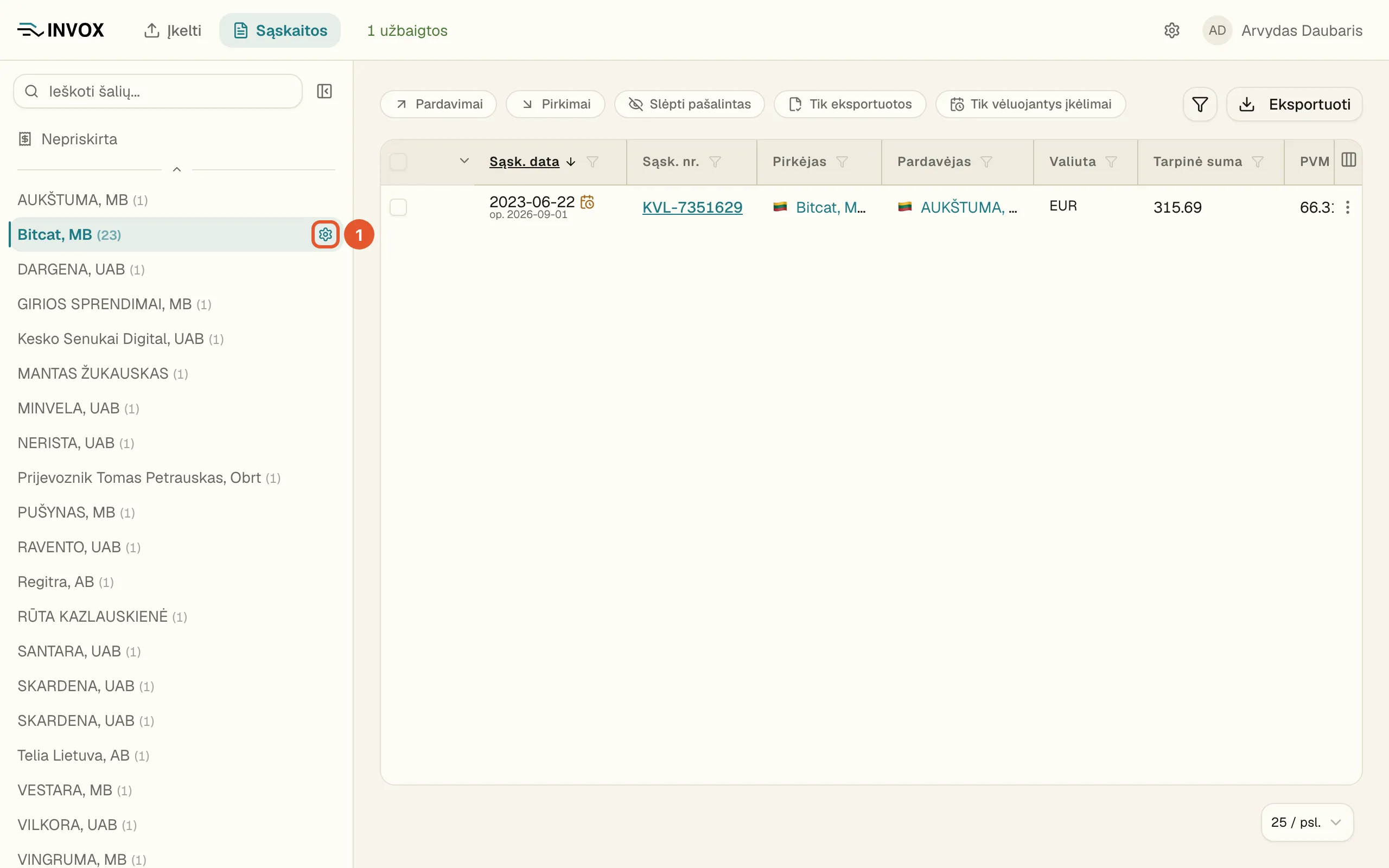Click the EUR currency cell

(x=1063, y=206)
